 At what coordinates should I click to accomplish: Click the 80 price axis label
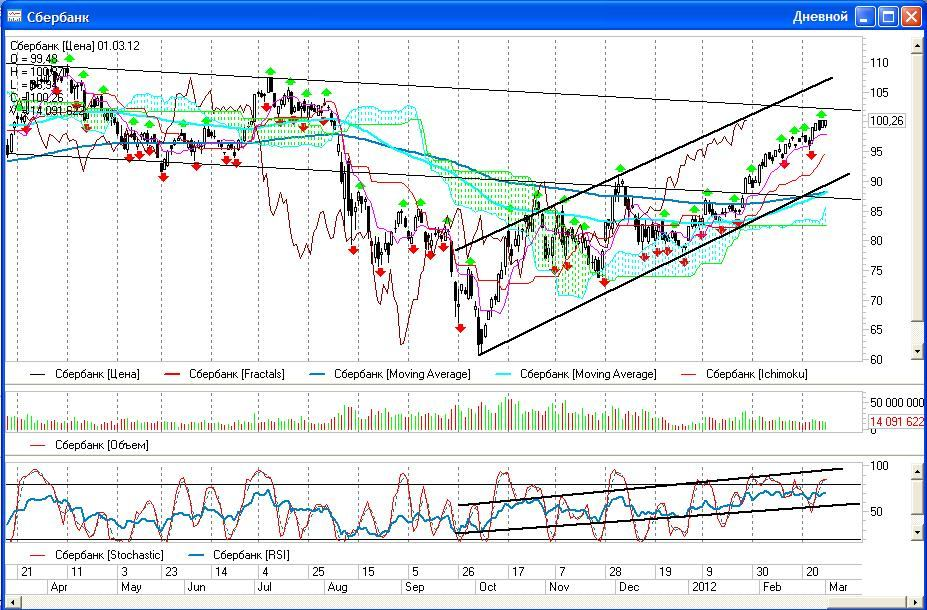tap(876, 241)
